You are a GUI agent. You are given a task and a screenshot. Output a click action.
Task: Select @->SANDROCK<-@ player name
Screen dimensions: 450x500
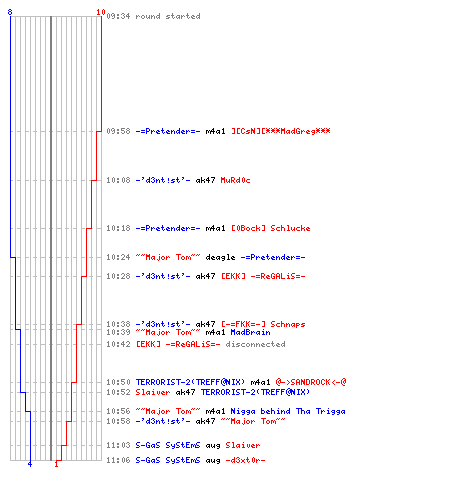pos(311,382)
